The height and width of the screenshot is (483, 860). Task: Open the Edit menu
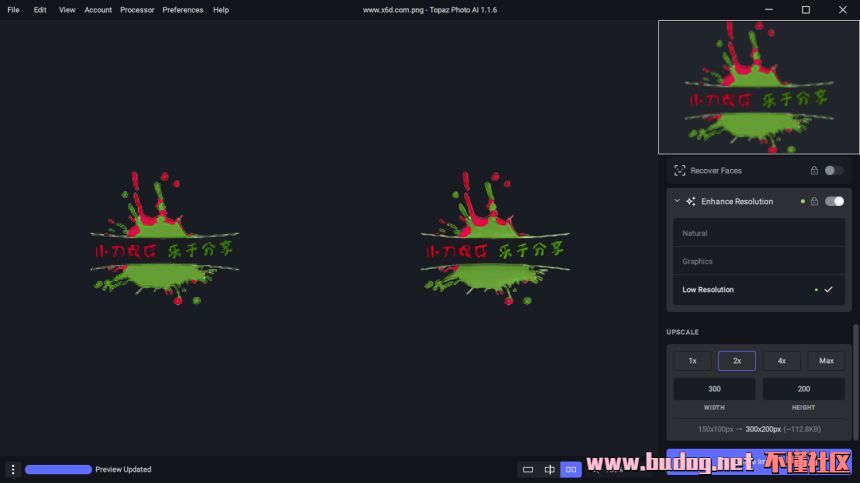(39, 10)
